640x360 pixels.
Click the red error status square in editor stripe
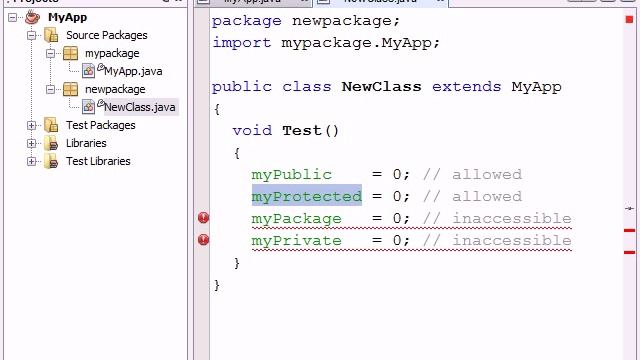(x=629, y=19)
